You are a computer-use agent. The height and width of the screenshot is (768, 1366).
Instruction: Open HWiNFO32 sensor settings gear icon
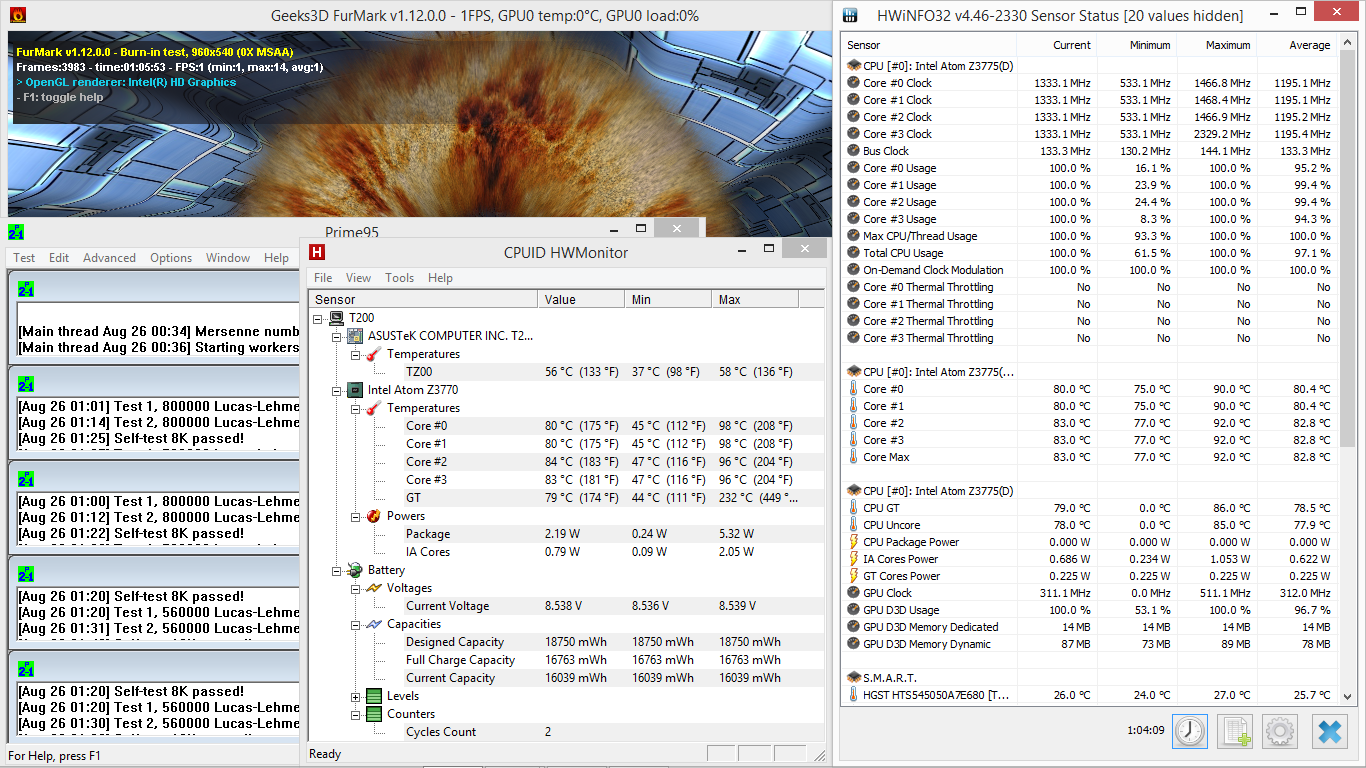1280,731
